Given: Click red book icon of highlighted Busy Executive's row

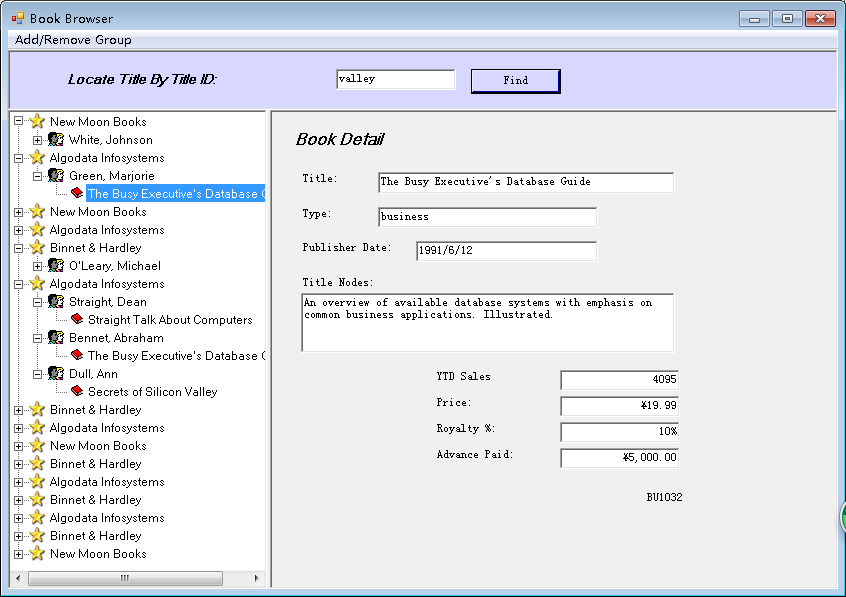Looking at the screenshot, I should [77, 193].
